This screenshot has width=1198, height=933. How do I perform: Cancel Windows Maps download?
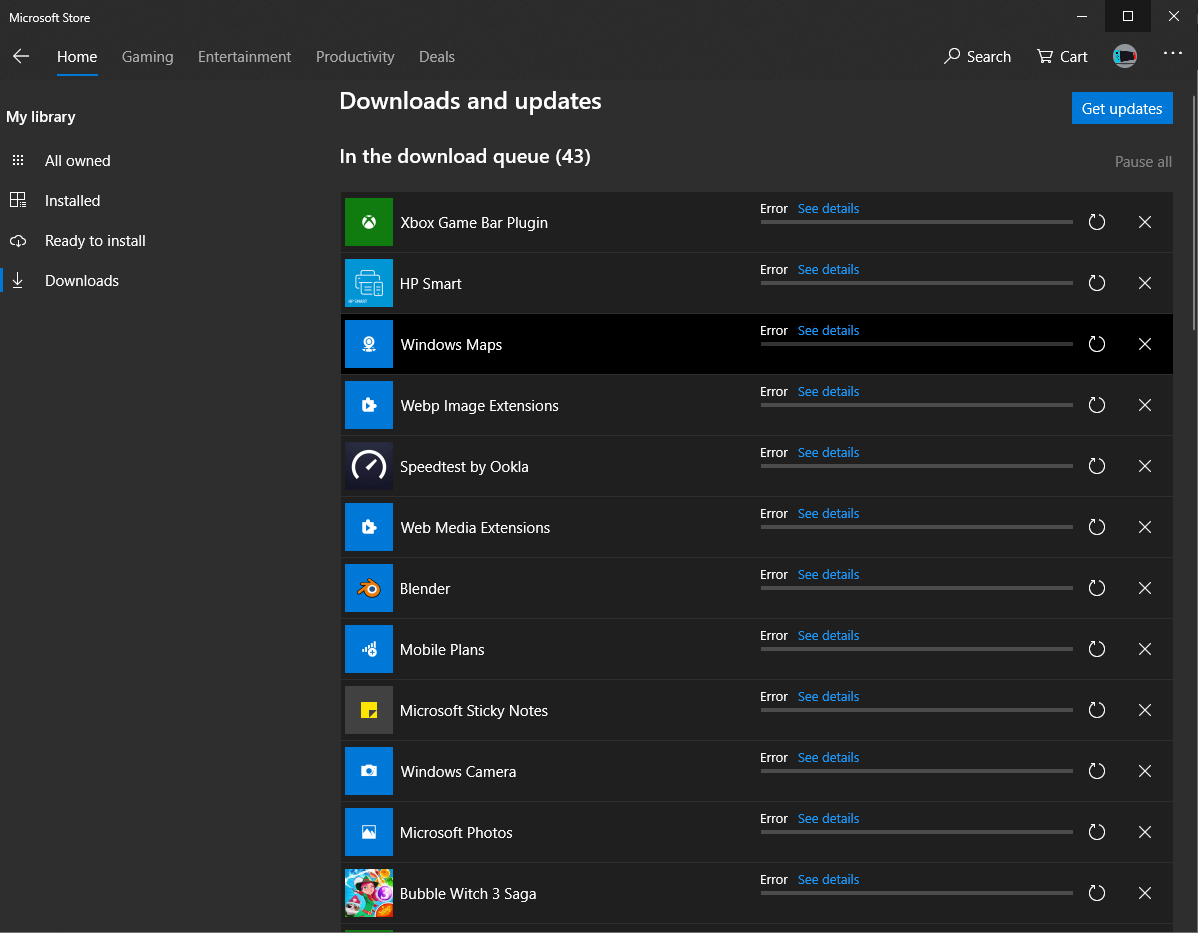click(x=1145, y=344)
